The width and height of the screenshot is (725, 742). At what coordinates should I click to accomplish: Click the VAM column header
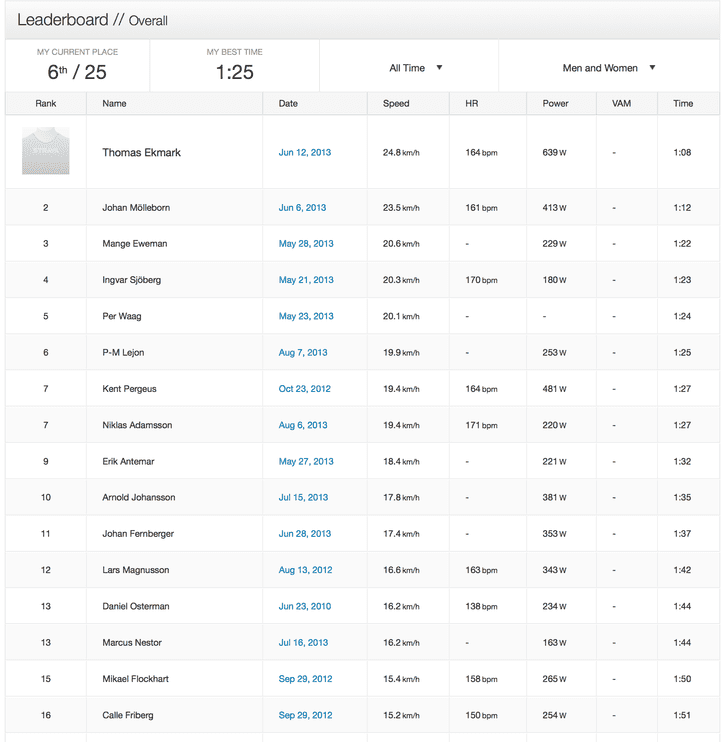click(621, 103)
